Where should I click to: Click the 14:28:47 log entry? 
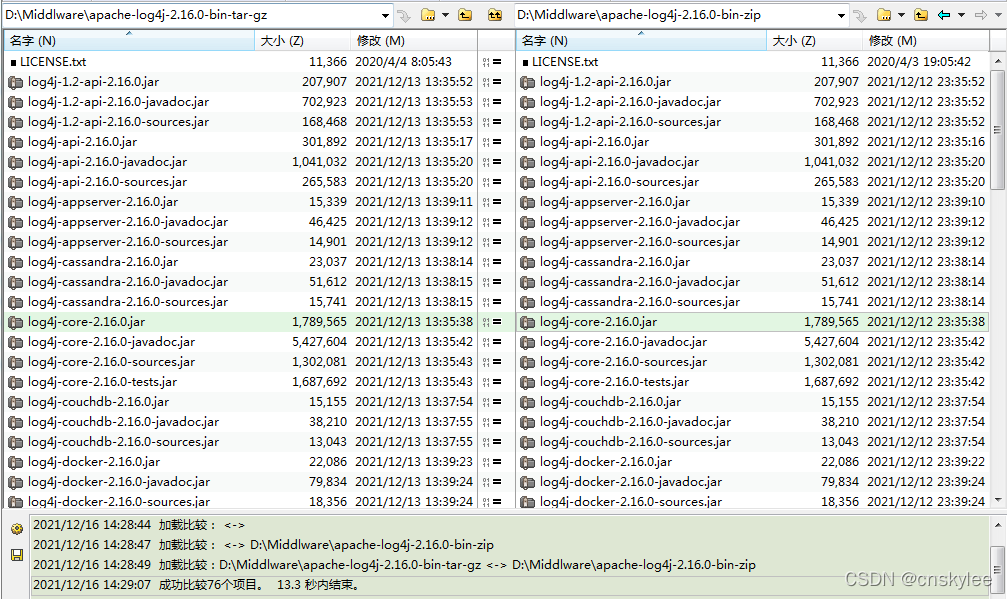[x=263, y=545]
